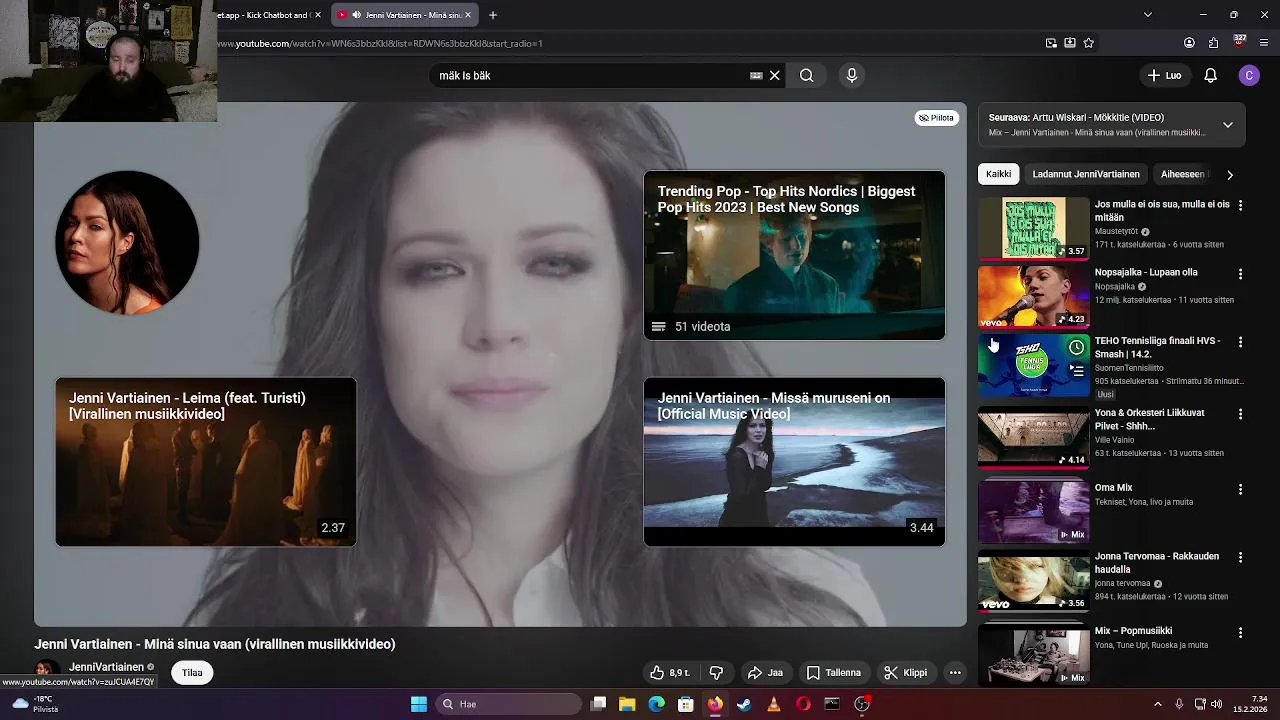Open options menu for Jonna Tervomaa video
The height and width of the screenshot is (720, 1280).
[x=1240, y=557]
